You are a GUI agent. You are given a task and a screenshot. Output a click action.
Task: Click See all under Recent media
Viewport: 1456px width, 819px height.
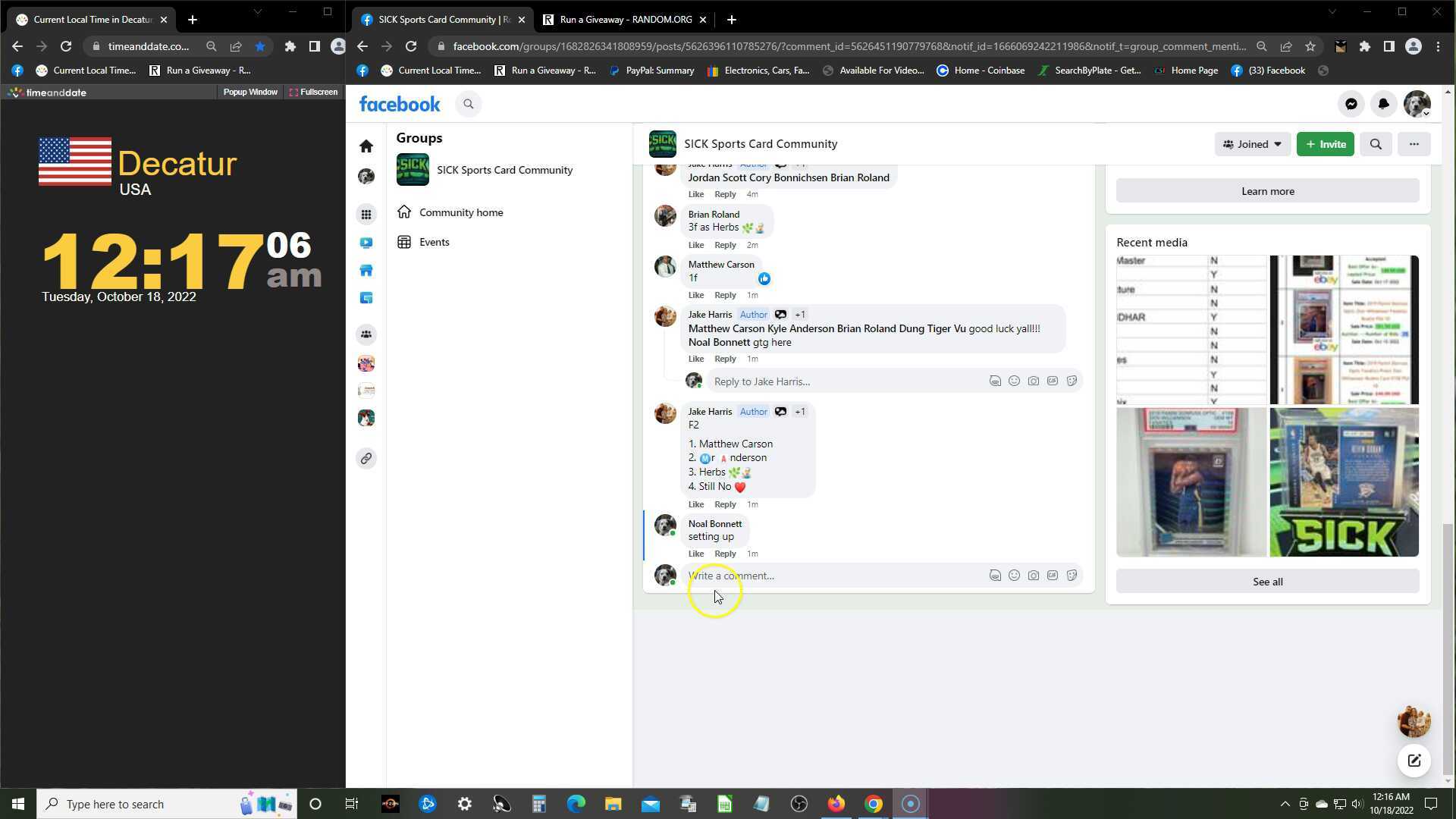click(1267, 582)
